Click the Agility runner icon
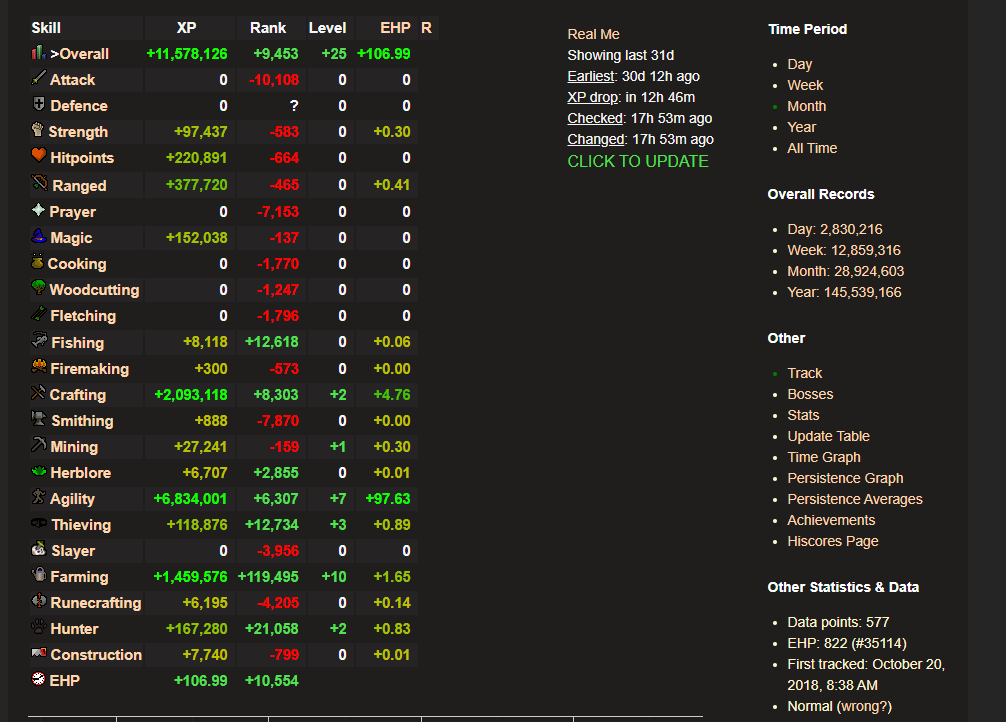 click(38, 496)
